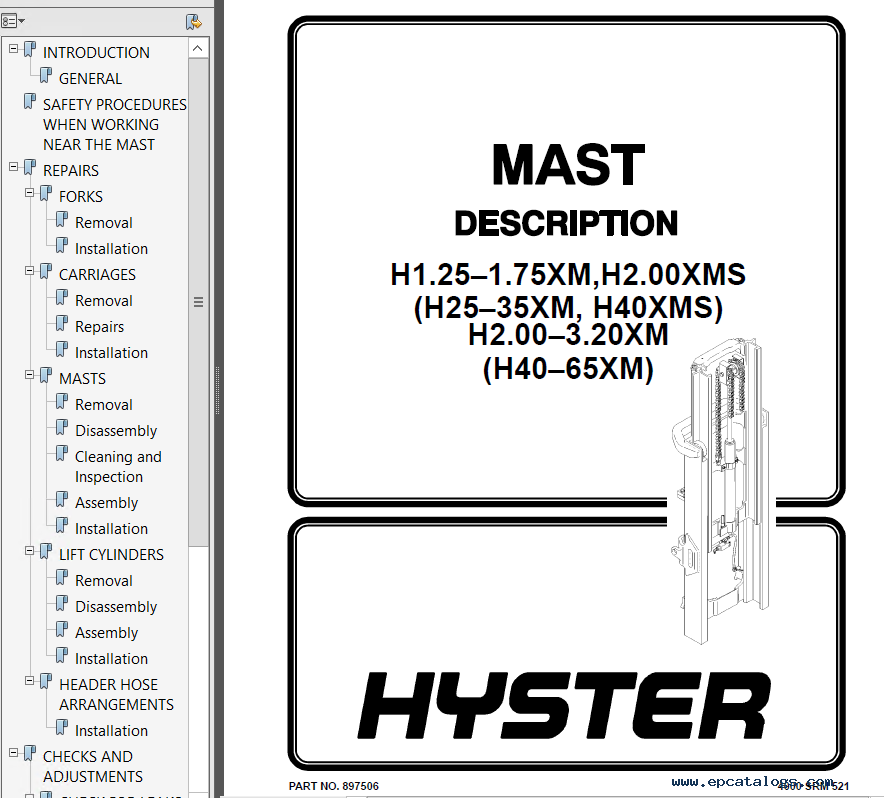884x798 pixels.
Task: Open the Installation bookmark under HEADER HOSE ARRANGEMENTS
Action: pyautogui.click(x=112, y=731)
